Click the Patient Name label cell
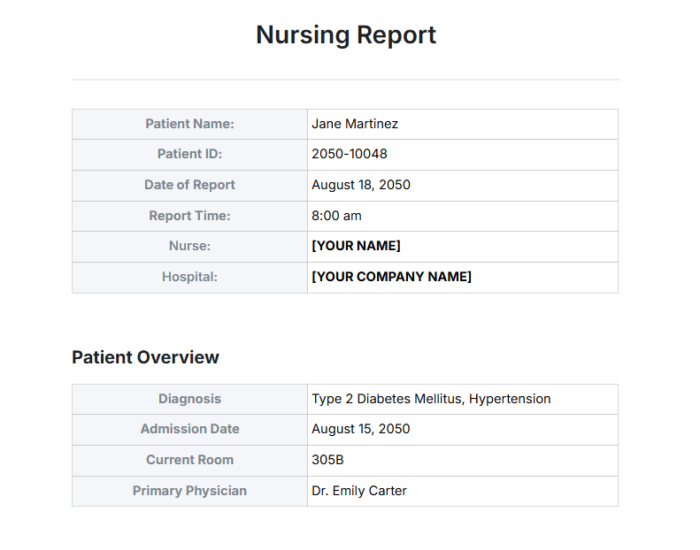This screenshot has height=550, width=700. point(189,124)
